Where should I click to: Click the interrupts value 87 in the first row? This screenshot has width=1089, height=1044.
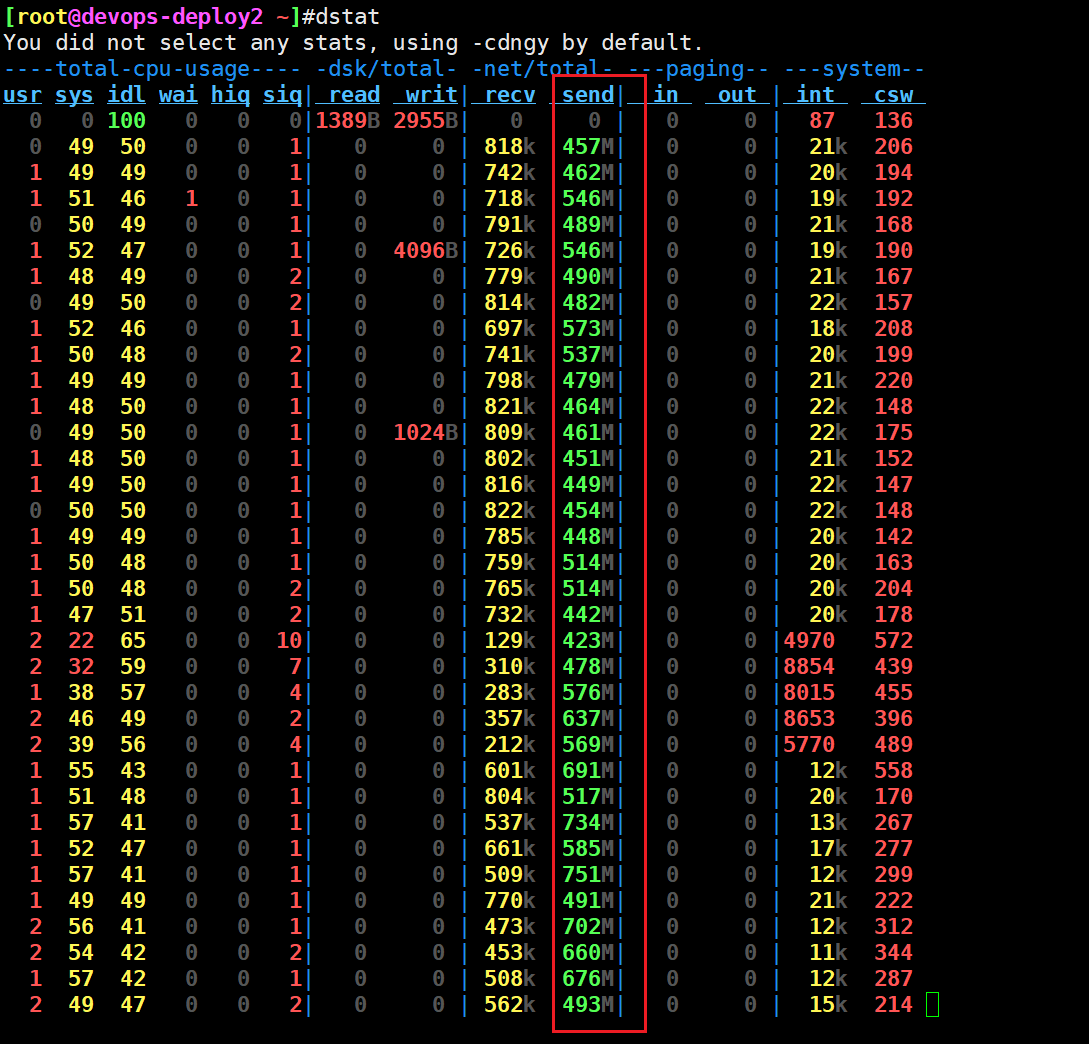pyautogui.click(x=822, y=121)
